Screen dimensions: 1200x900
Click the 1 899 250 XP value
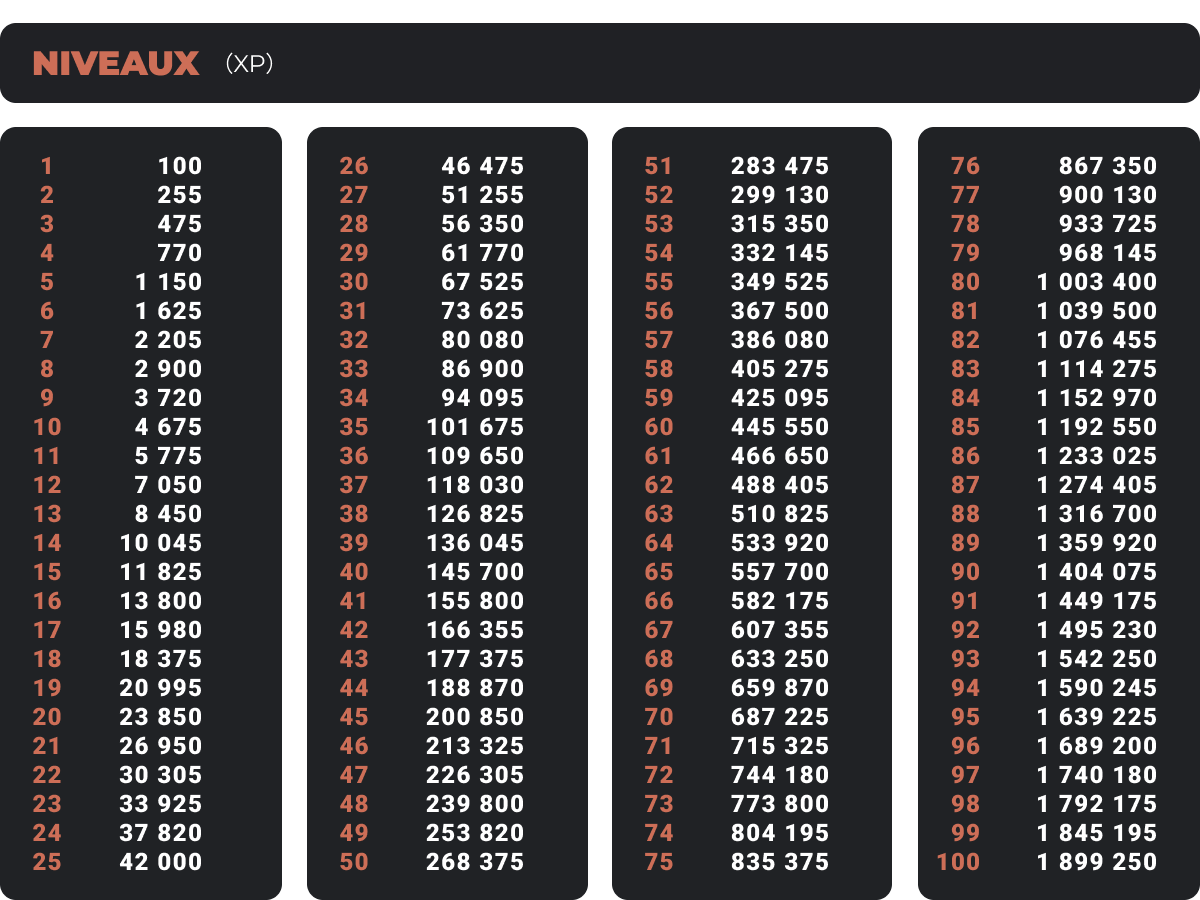(1096, 862)
